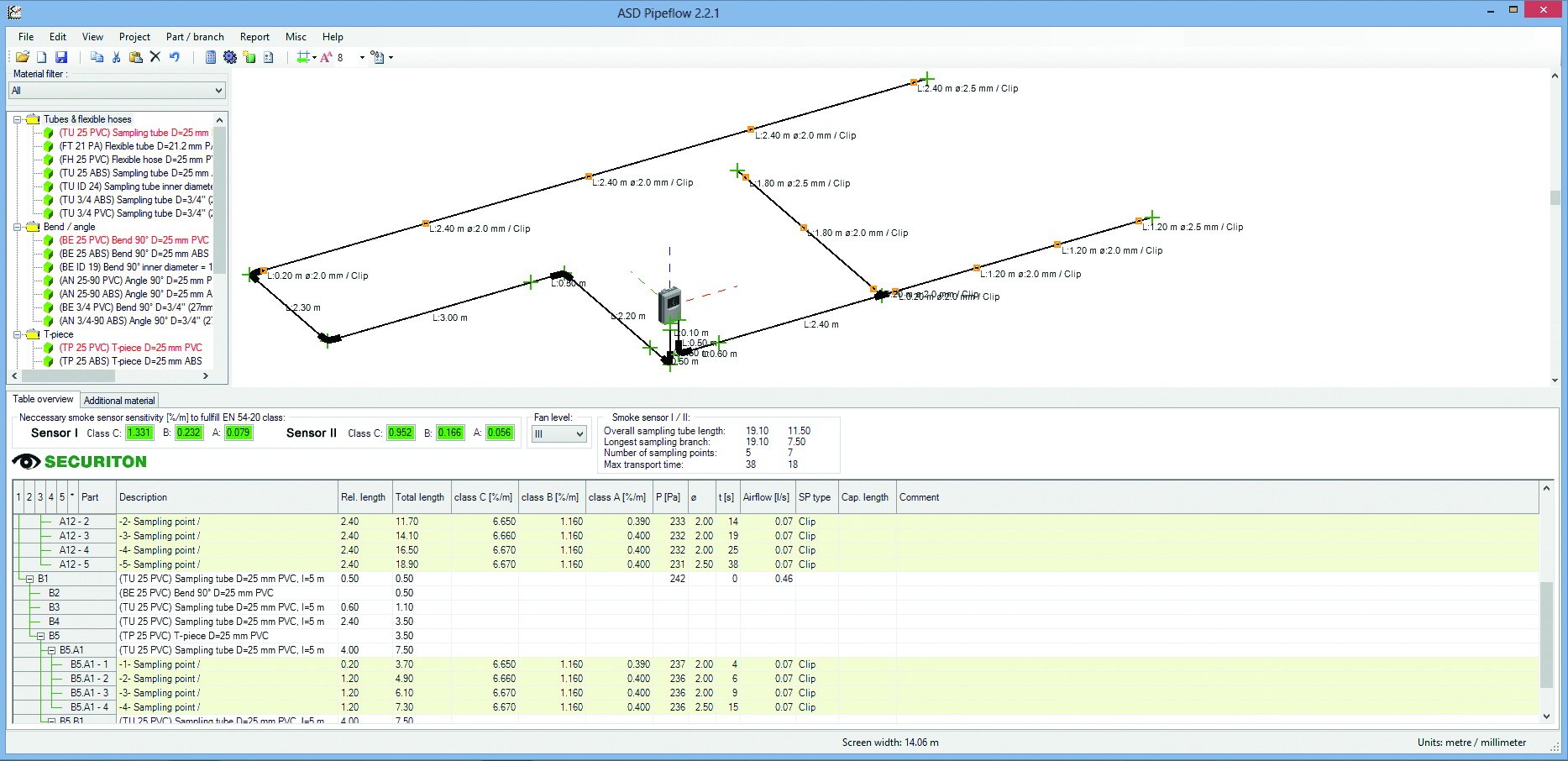The image size is (1568, 761).
Task: Copy selection with the copy toolbar icon
Action: (97, 57)
